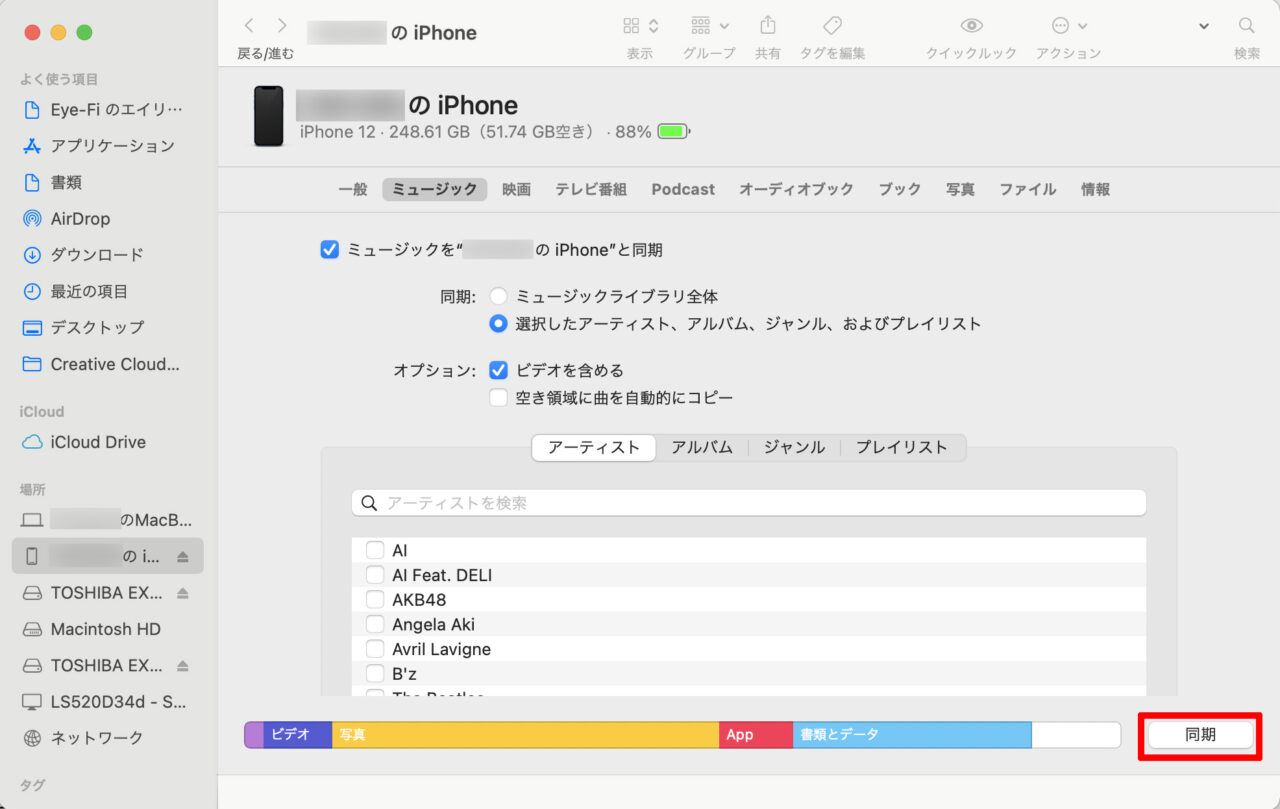Switch to the 一般 tab
1280x809 pixels.
(353, 189)
